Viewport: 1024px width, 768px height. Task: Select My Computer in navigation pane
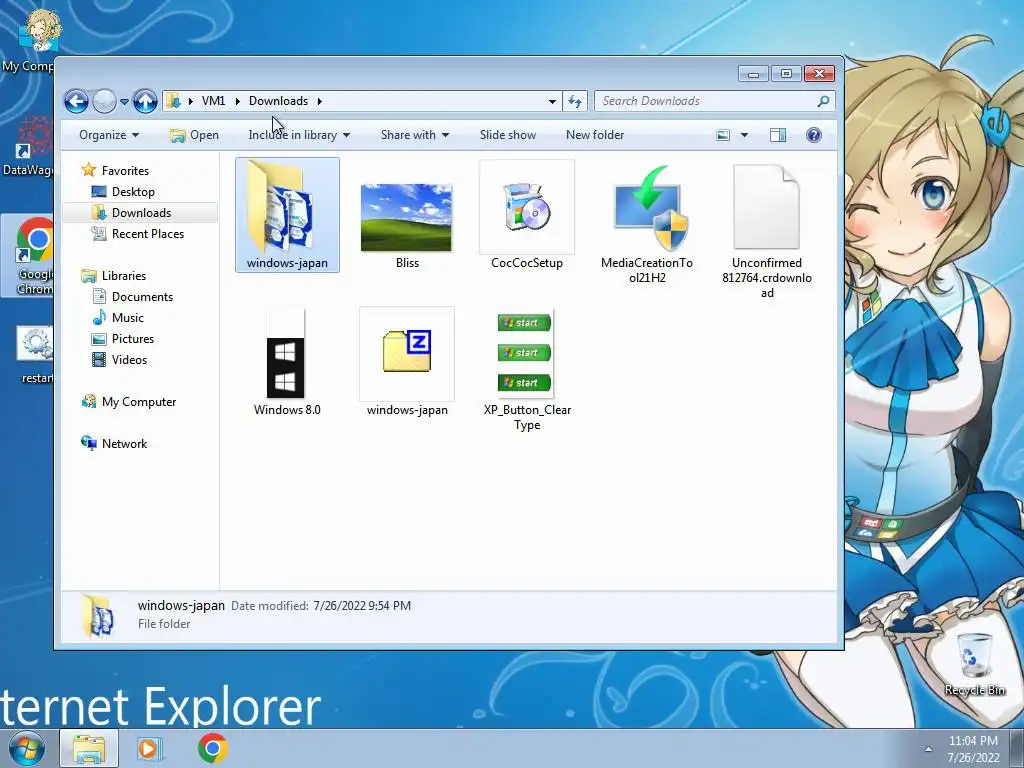129,402
